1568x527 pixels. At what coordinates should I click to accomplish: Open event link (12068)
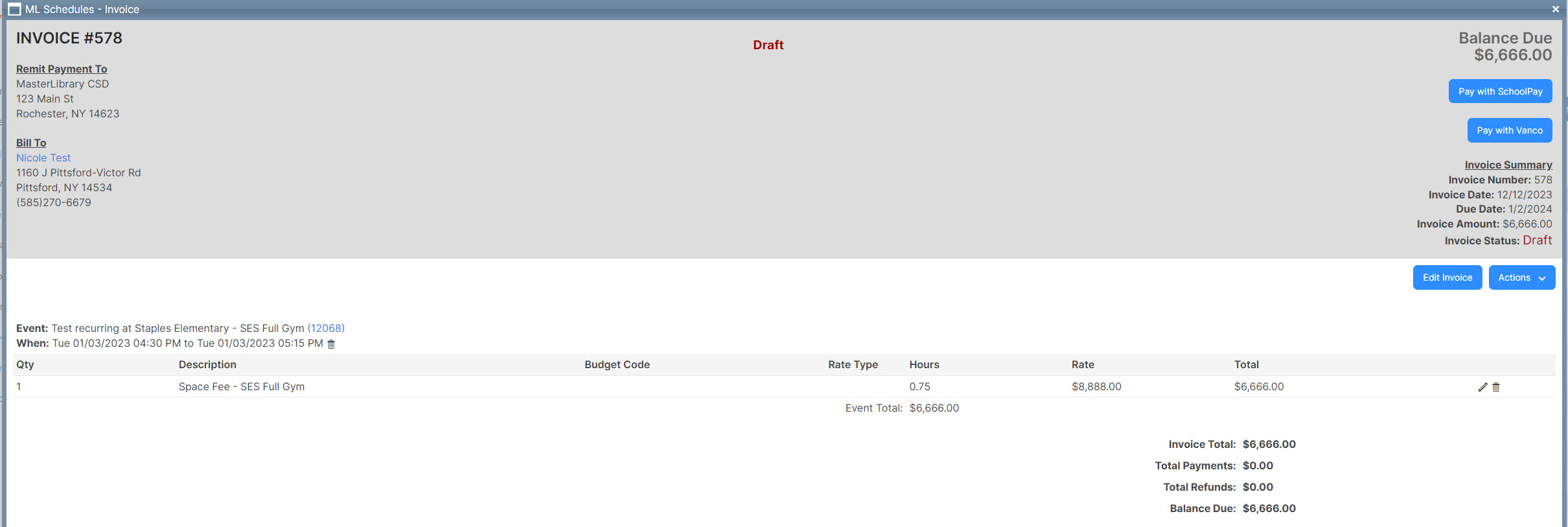coord(326,329)
